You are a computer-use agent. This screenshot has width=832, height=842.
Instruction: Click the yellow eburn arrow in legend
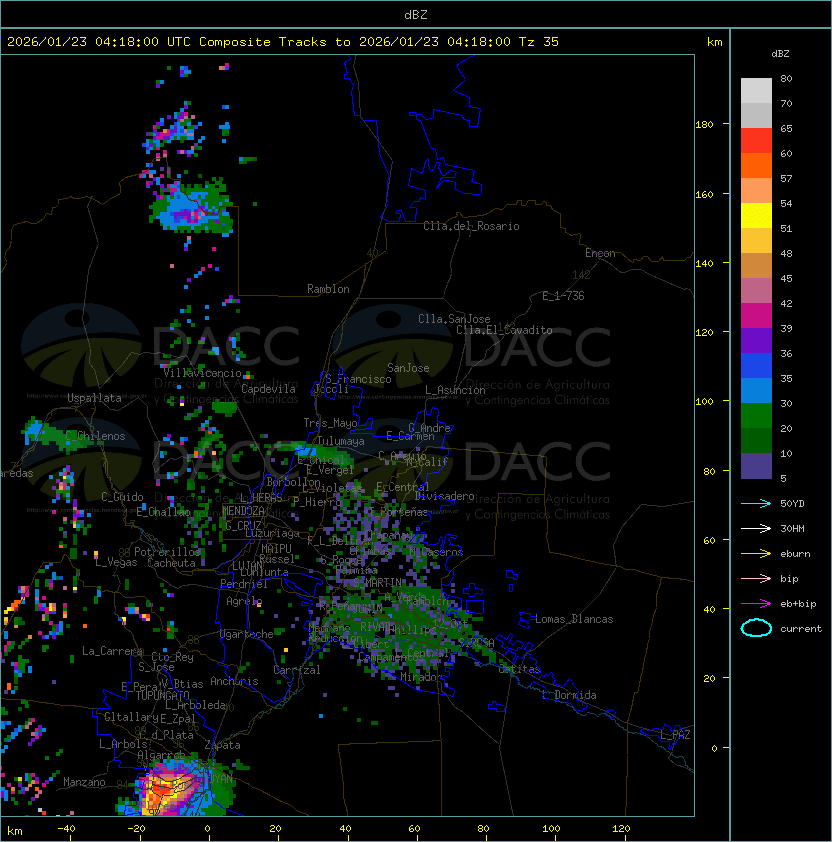[756, 554]
